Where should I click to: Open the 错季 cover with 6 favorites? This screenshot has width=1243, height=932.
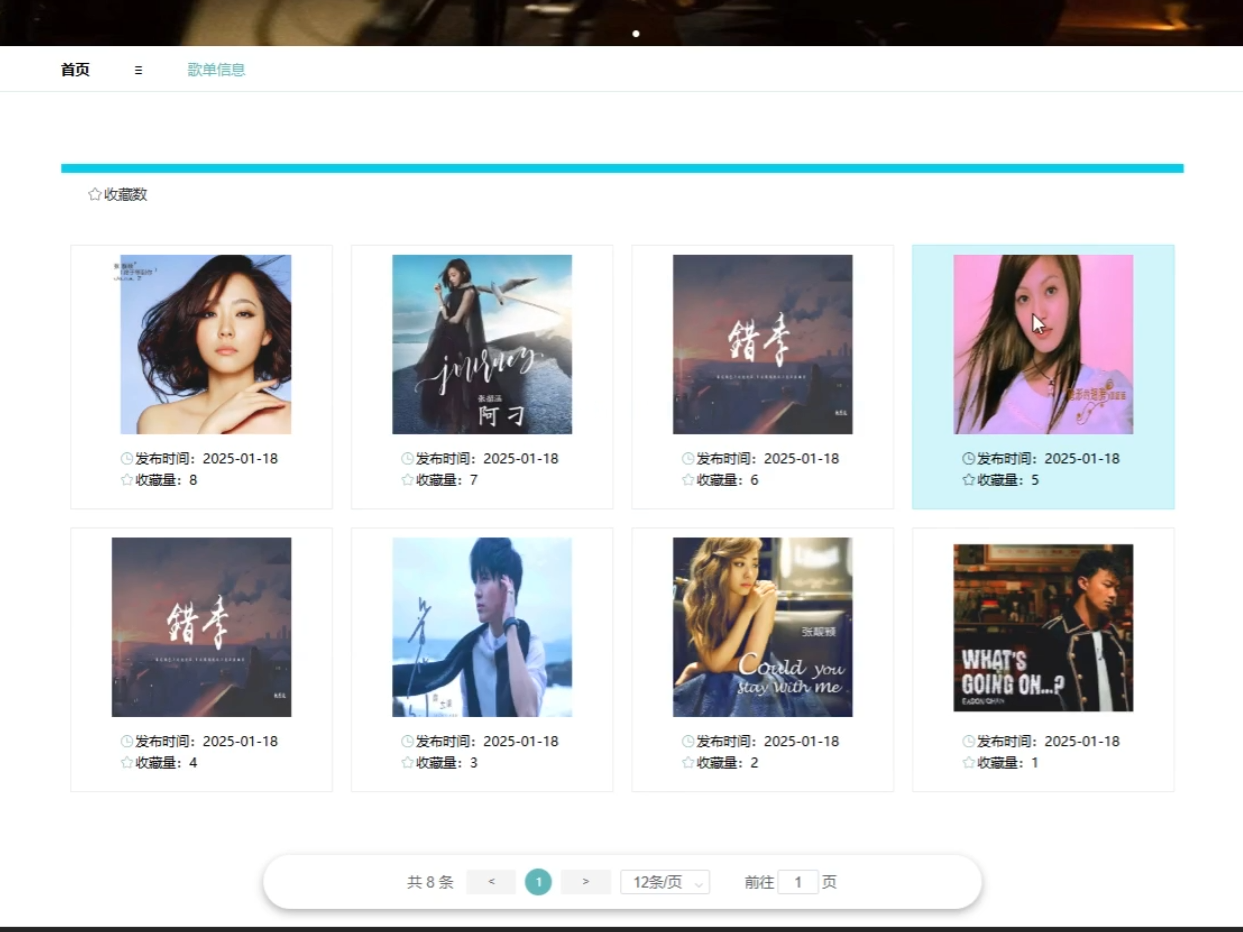pos(763,344)
